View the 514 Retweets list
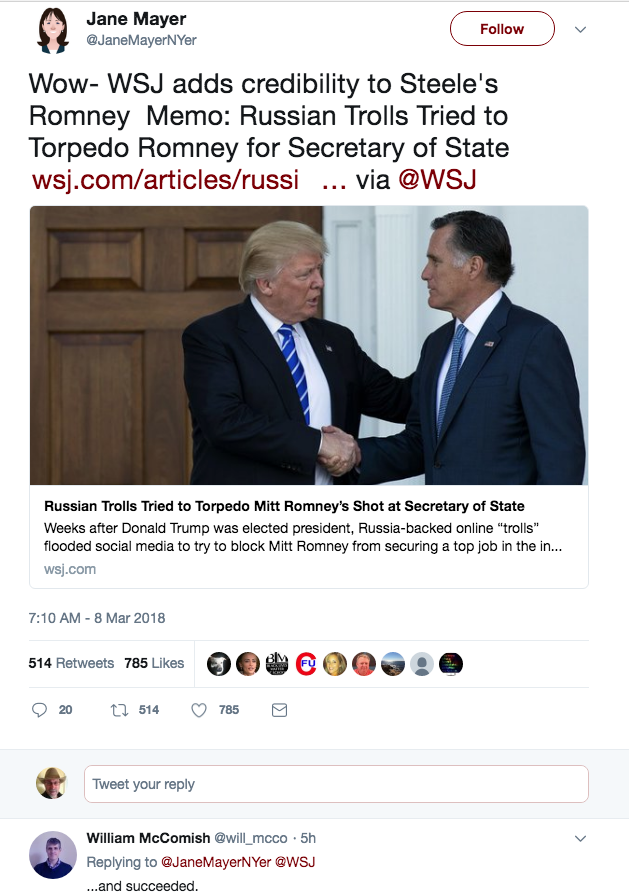Viewport: 629px width, 894px height. click(71, 663)
